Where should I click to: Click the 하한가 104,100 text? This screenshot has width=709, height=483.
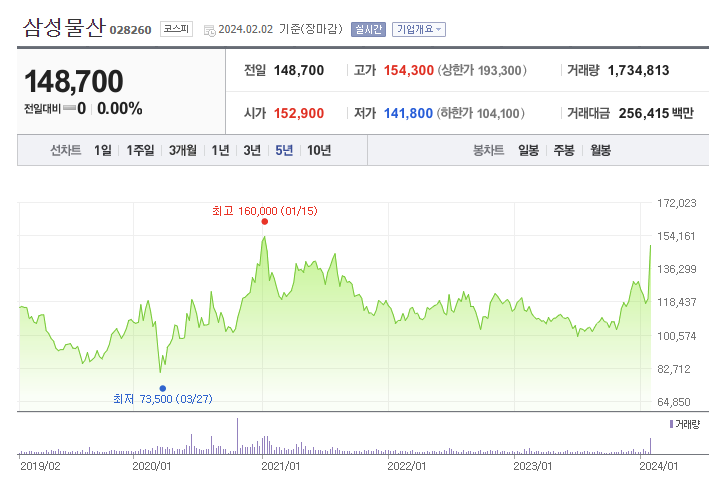[480, 113]
